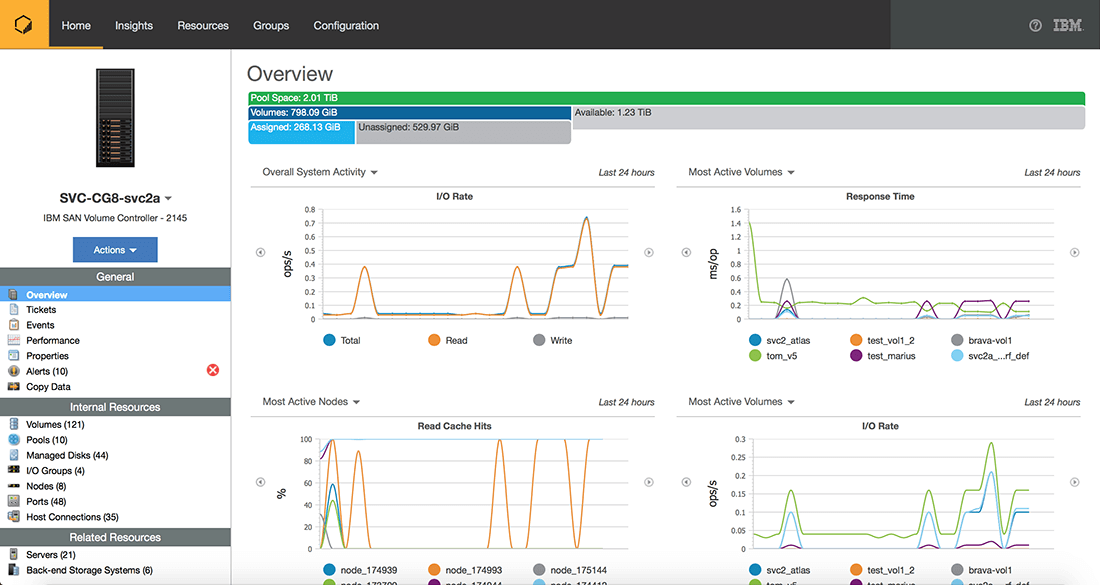Click the Assigned 268.13 GiB capacity bar

(x=302, y=132)
